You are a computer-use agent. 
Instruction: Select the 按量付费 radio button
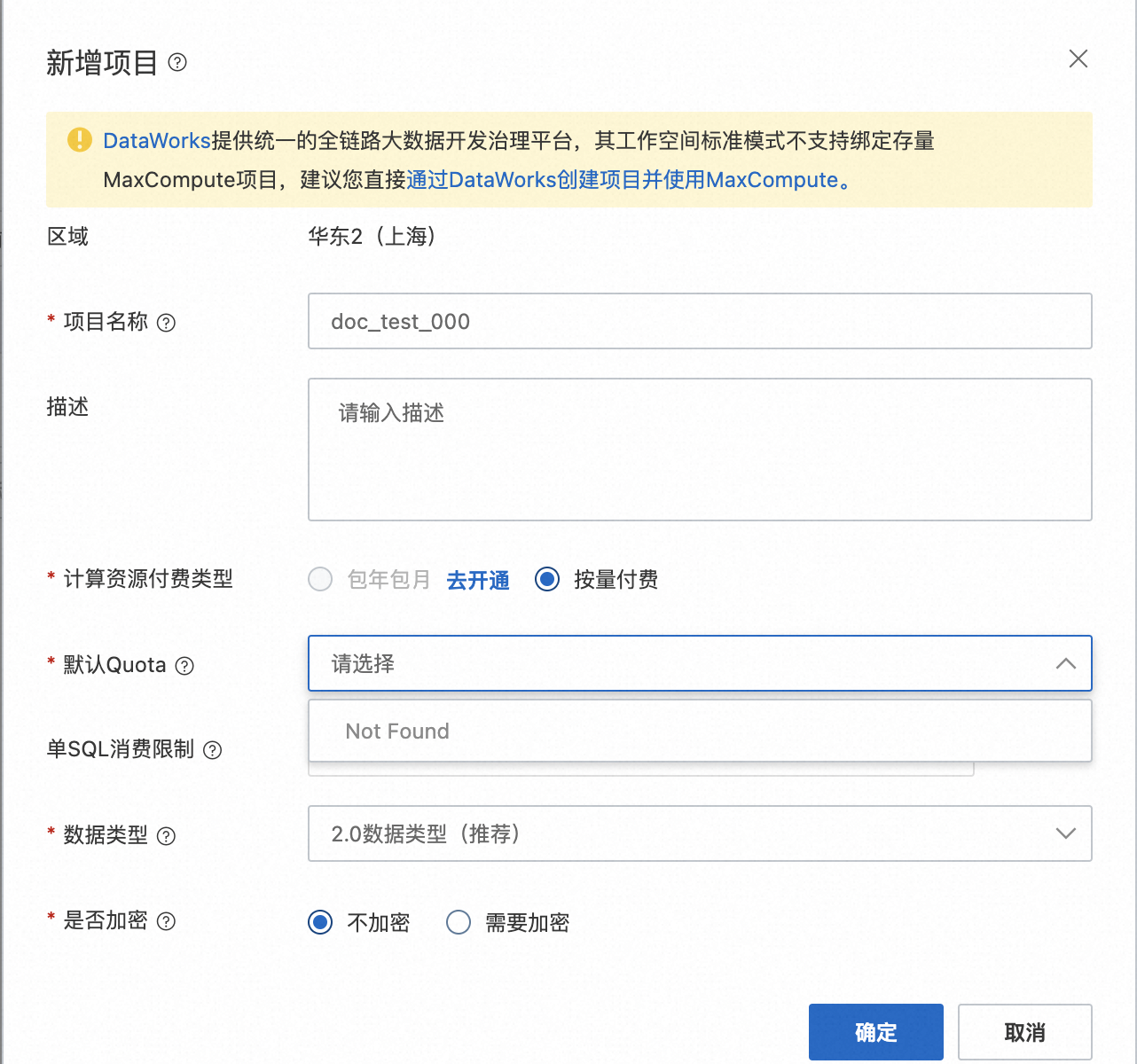click(547, 579)
